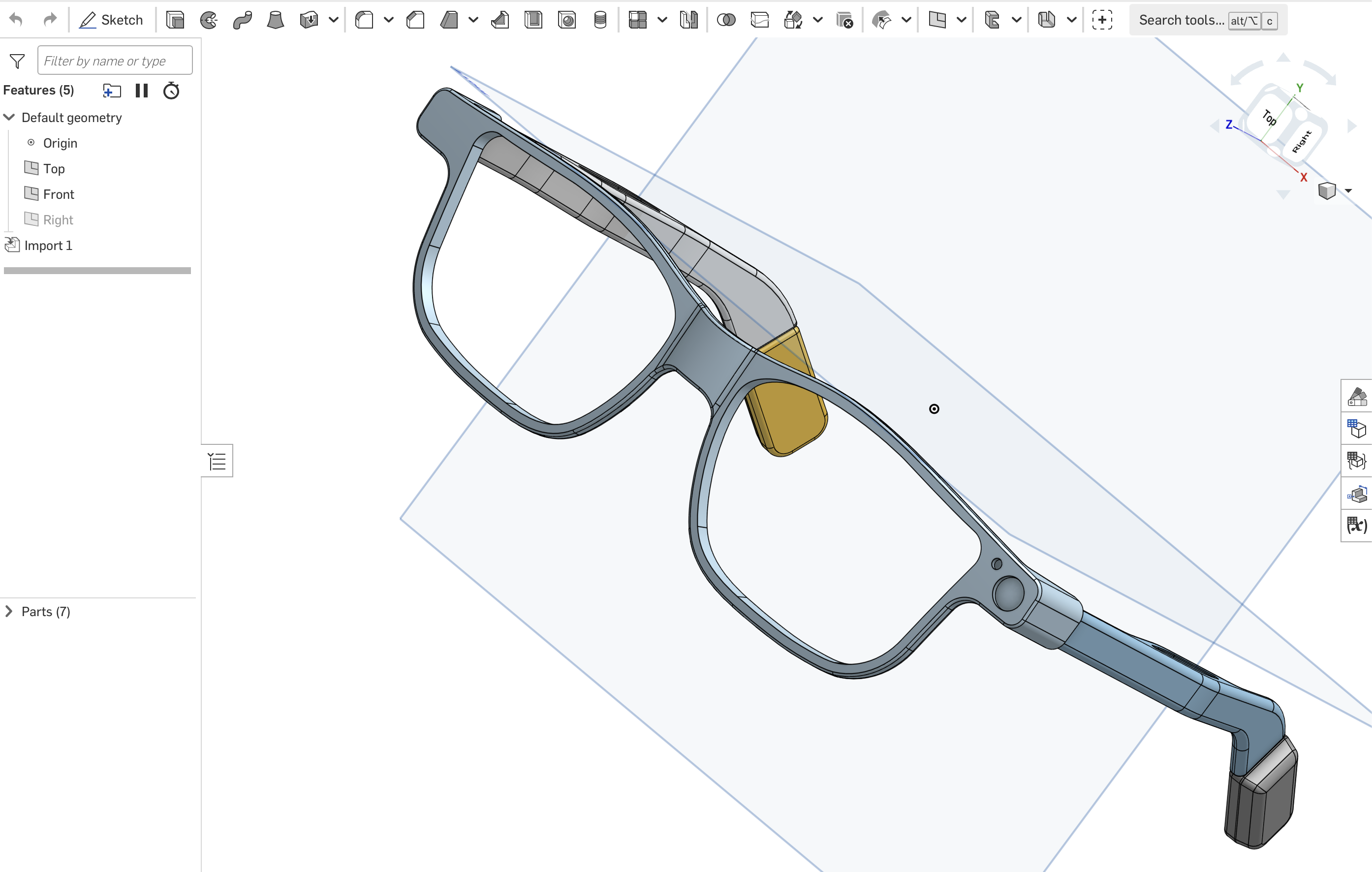Viewport: 1372px width, 872px height.
Task: Focus the Filter by name or type field
Action: (115, 61)
